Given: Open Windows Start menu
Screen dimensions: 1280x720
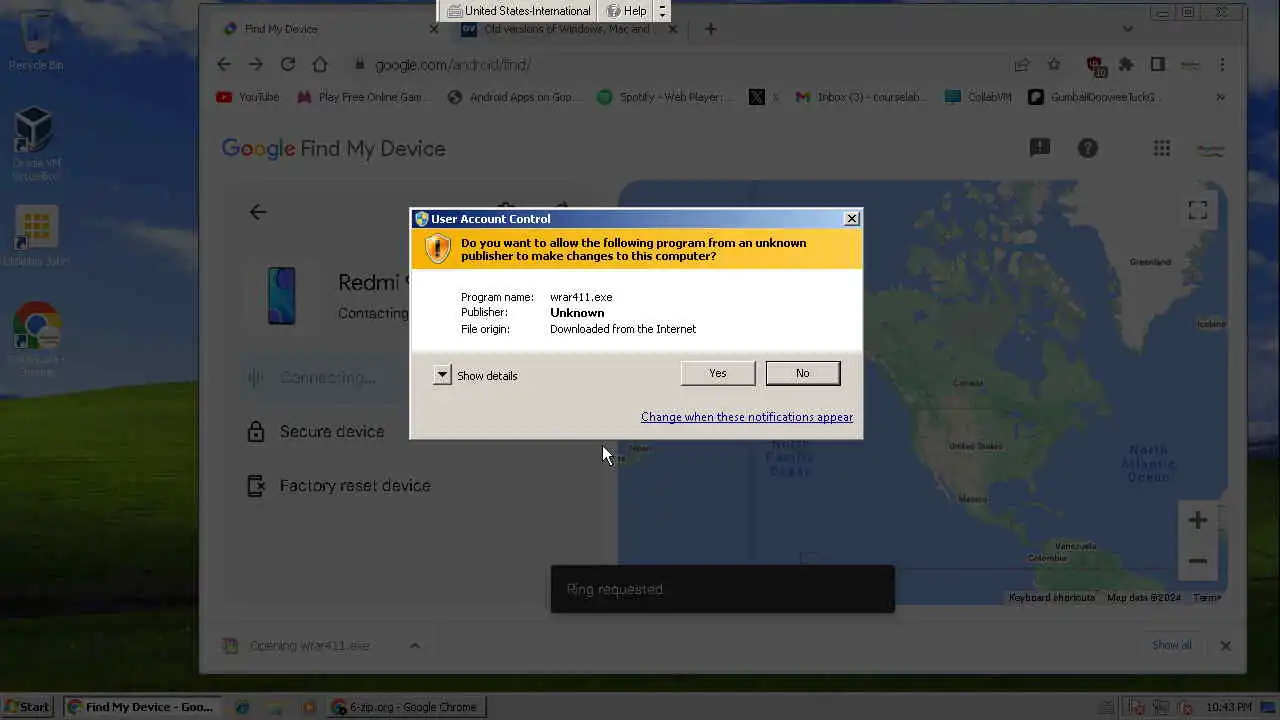Looking at the screenshot, I should [27, 707].
